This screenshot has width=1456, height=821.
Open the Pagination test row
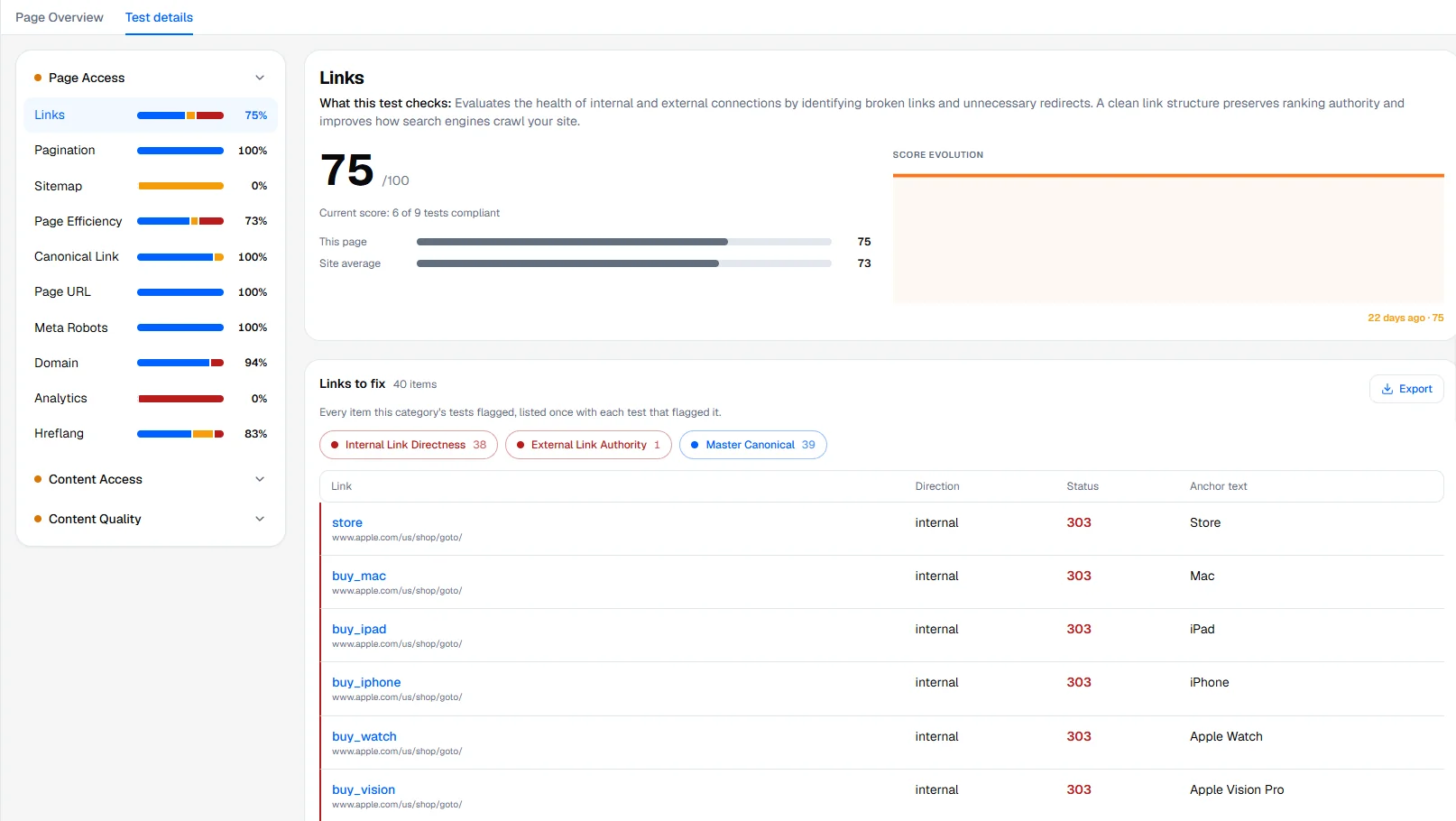coord(151,151)
